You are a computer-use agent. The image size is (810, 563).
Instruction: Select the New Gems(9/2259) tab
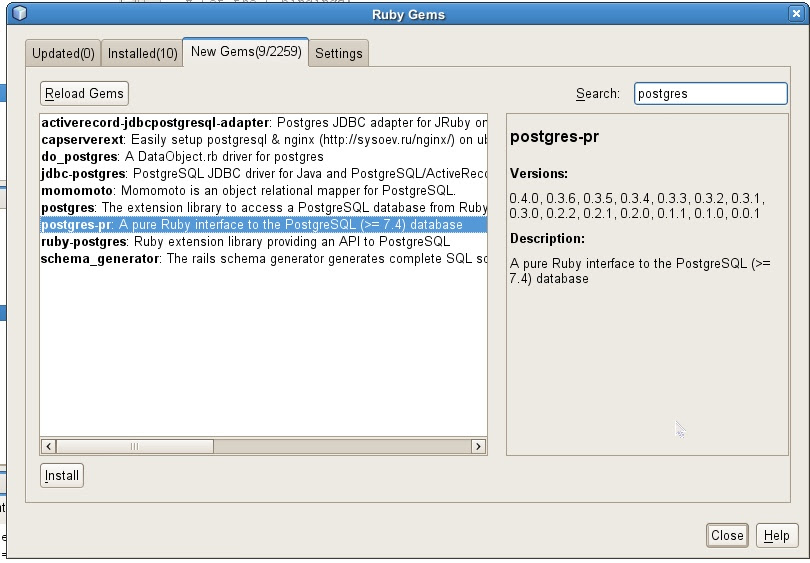pos(246,52)
